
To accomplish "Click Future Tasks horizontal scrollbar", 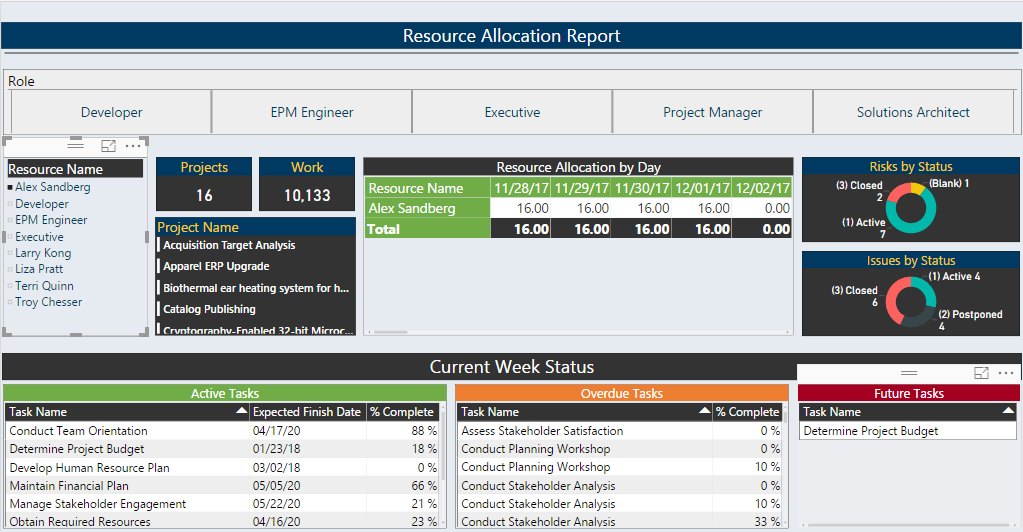I will 908,525.
